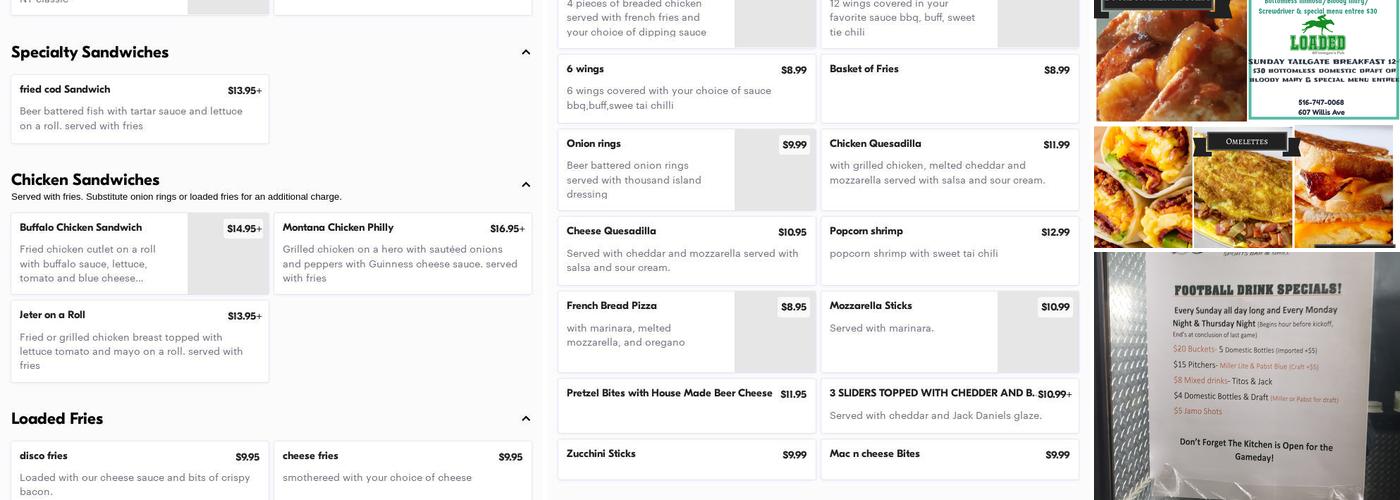1400x500 pixels.
Task: Click the French Bread Pizza image placeholder
Action: pyautogui.click(x=775, y=332)
